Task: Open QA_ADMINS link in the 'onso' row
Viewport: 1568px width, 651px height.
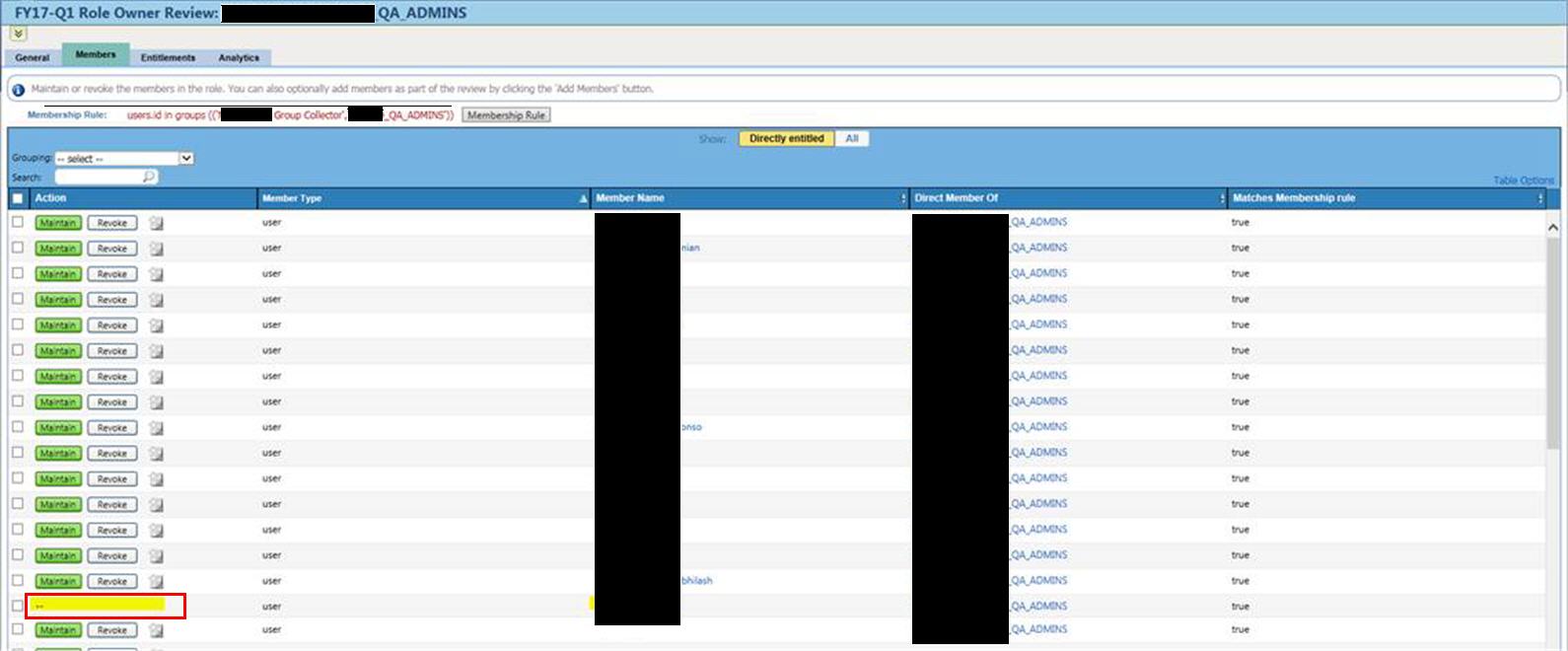Action: [x=1039, y=427]
